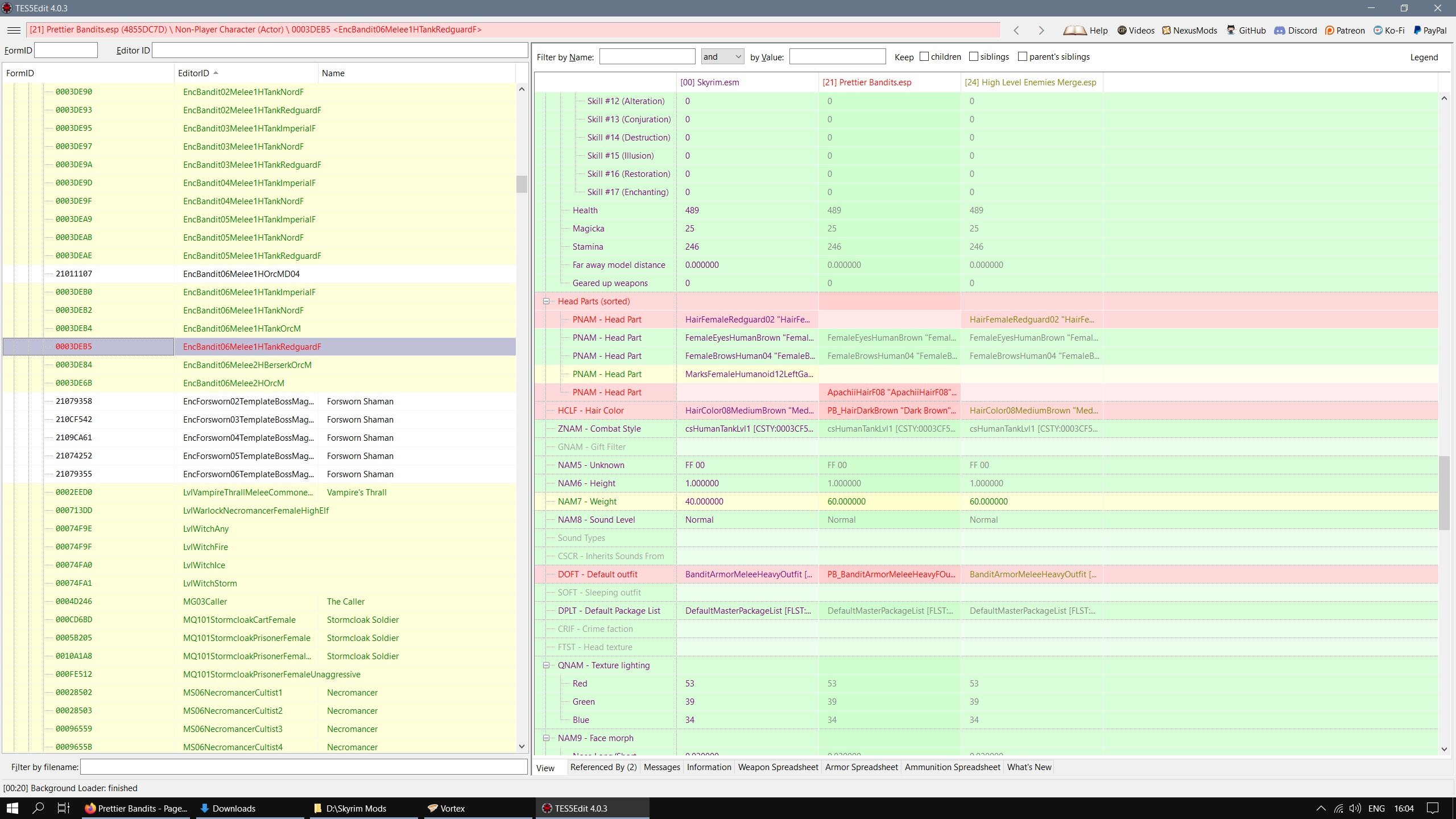Open Task View on the taskbar
The height and width of the screenshot is (819, 1456).
(x=64, y=808)
